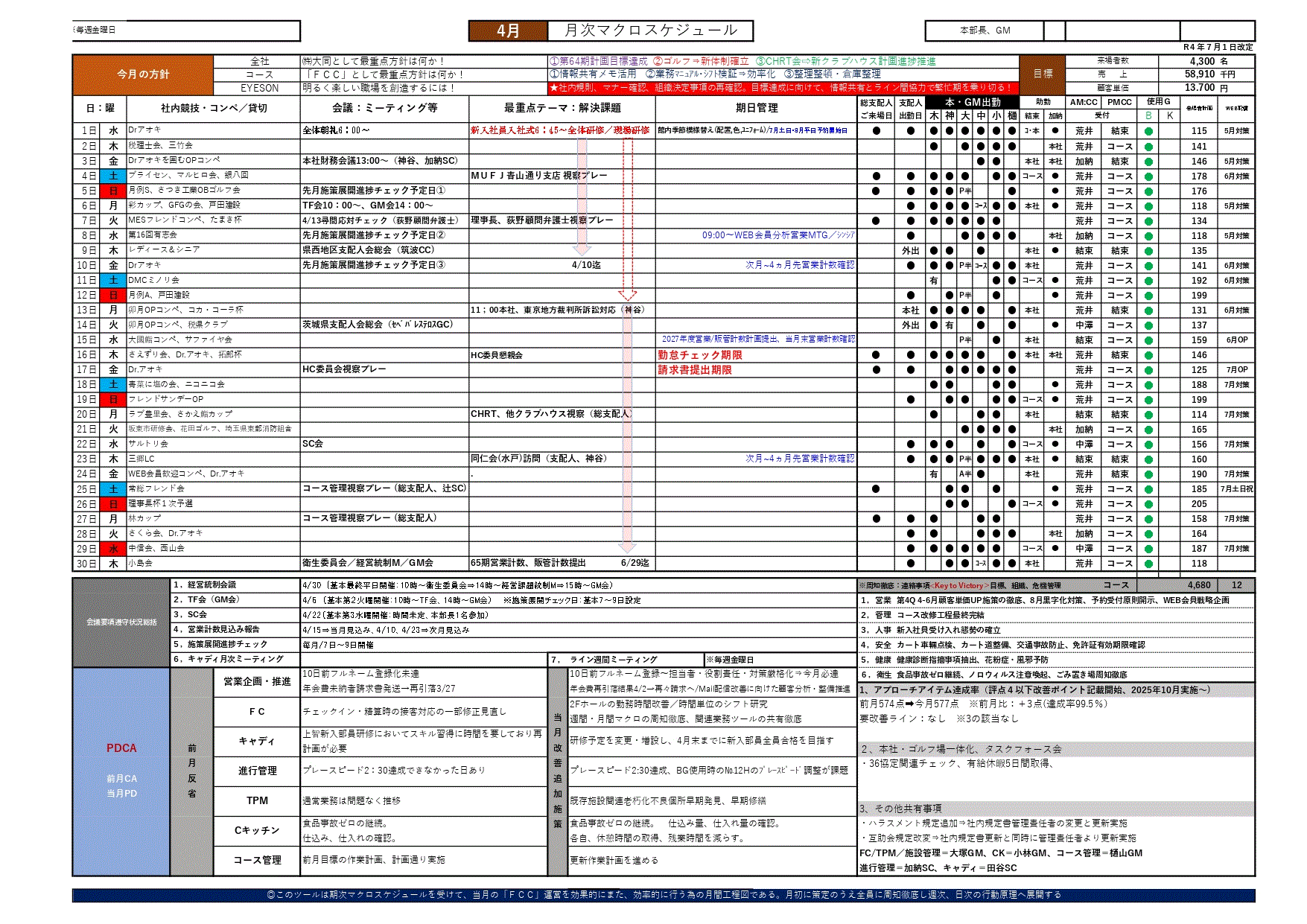1307x924 pixels.
Task: Select the green dot in the 15日 row
Action: pyautogui.click(x=1148, y=340)
